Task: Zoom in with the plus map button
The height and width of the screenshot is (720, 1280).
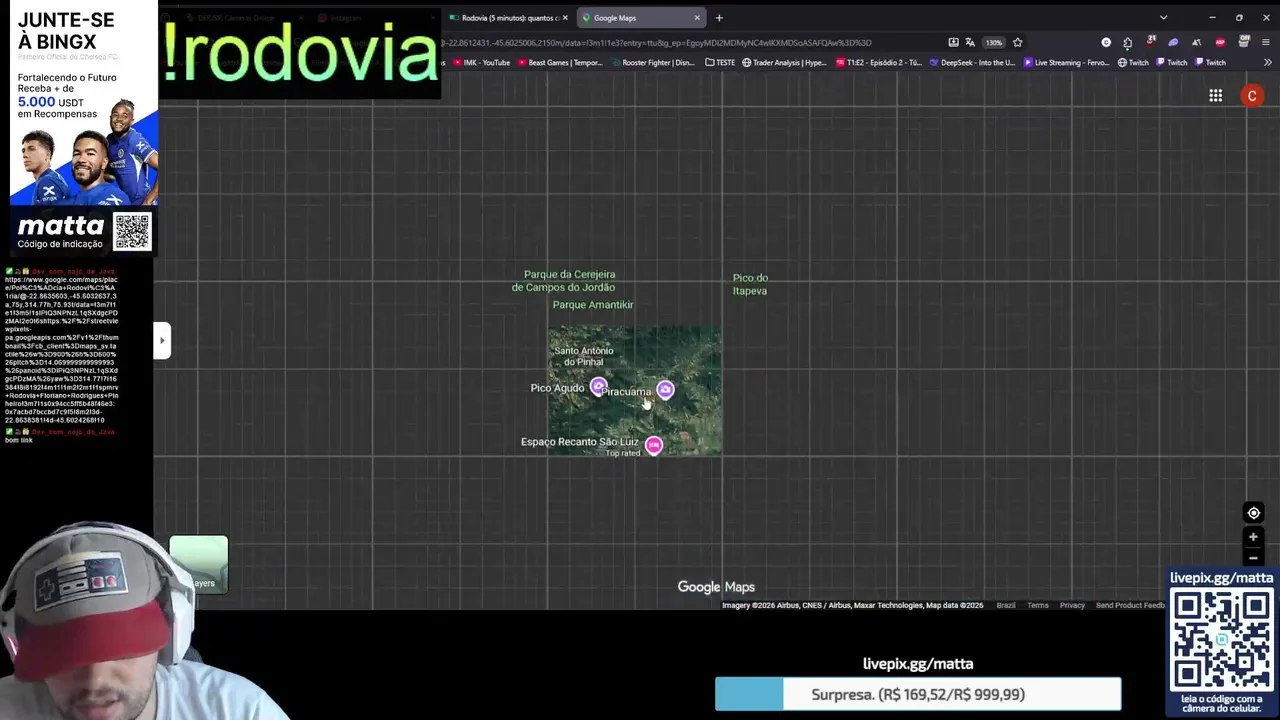Action: 1253,537
